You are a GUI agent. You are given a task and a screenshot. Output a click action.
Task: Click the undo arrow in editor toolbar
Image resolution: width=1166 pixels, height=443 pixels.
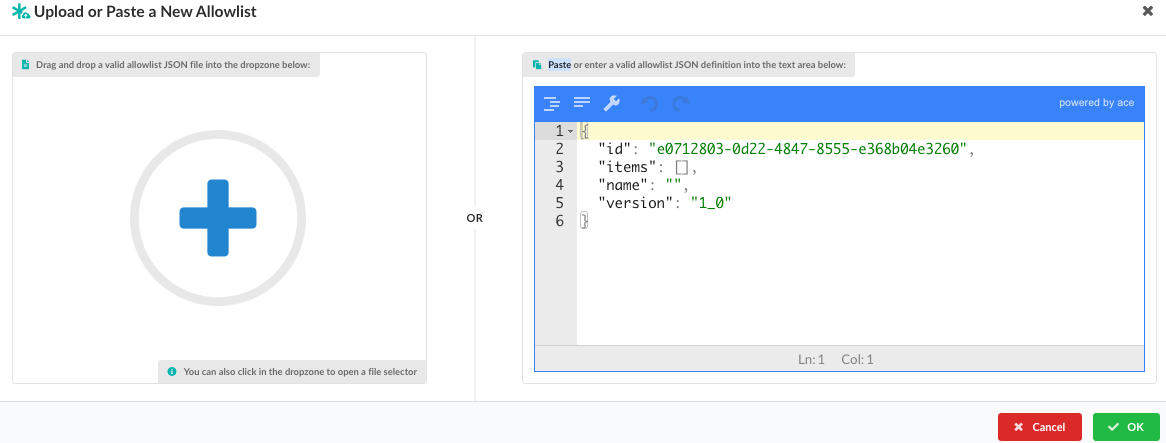(650, 103)
